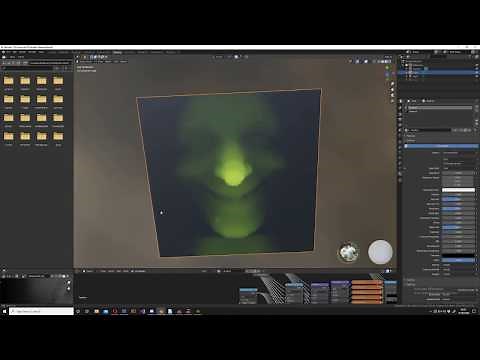Screen dimensions: 480x360
Task: Click the file browser directory path field
Action: tap(51, 62)
